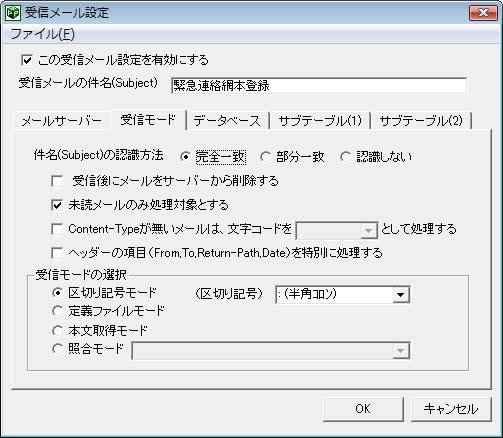Click the 受信メール設定 title bar app icon
Screen dimensions: 503x438
pyautogui.click(x=13, y=13)
